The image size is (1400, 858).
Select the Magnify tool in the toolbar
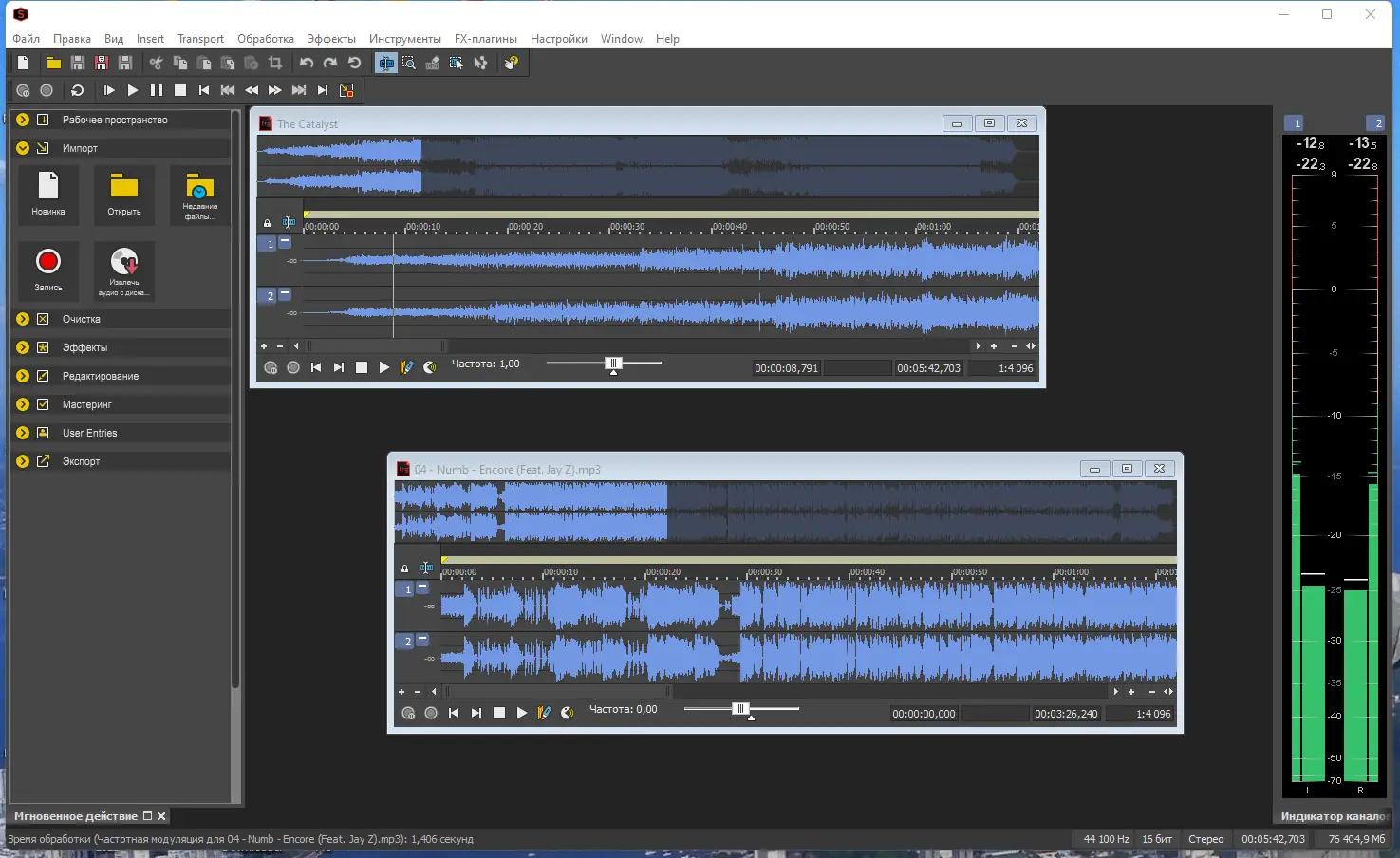[409, 63]
